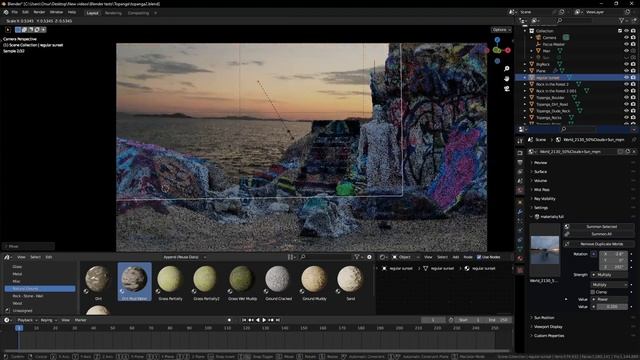Image resolution: width=640 pixels, height=360 pixels.
Task: Click the View Layer icon in top bar
Action: pos(577,12)
